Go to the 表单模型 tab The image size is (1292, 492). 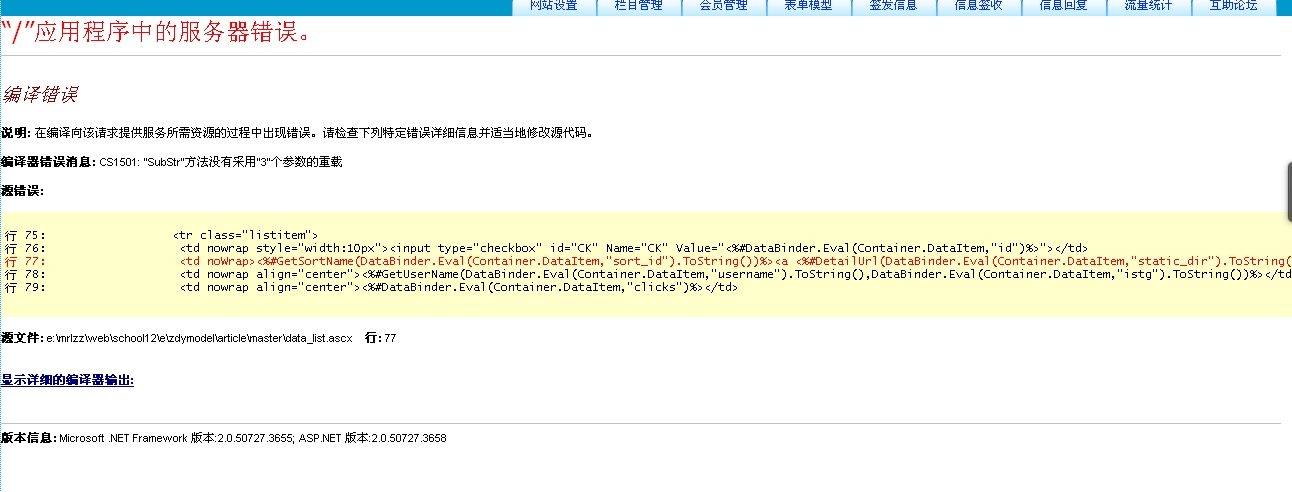pos(808,6)
